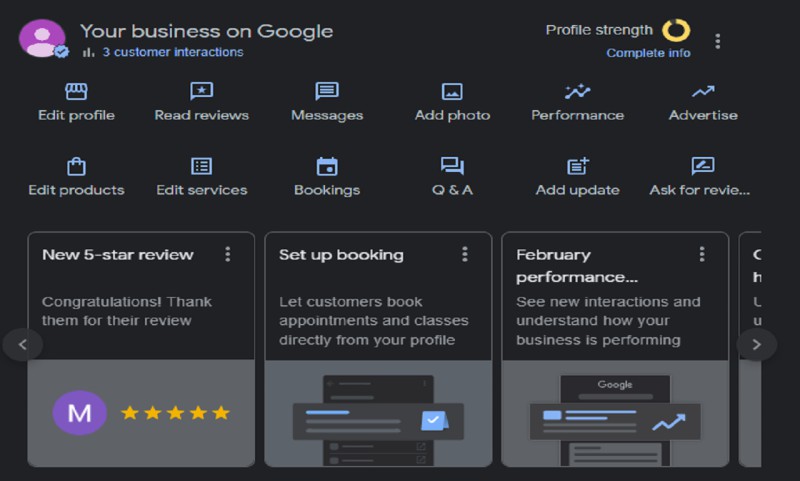Screen dimensions: 800x481
Task: Open the Q & A icon
Action: click(452, 166)
